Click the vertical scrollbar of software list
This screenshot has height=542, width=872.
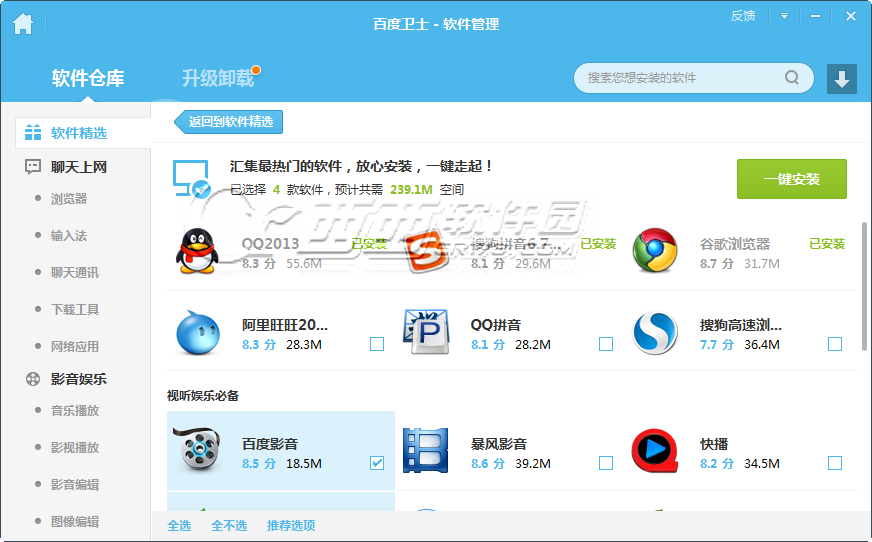(864, 286)
